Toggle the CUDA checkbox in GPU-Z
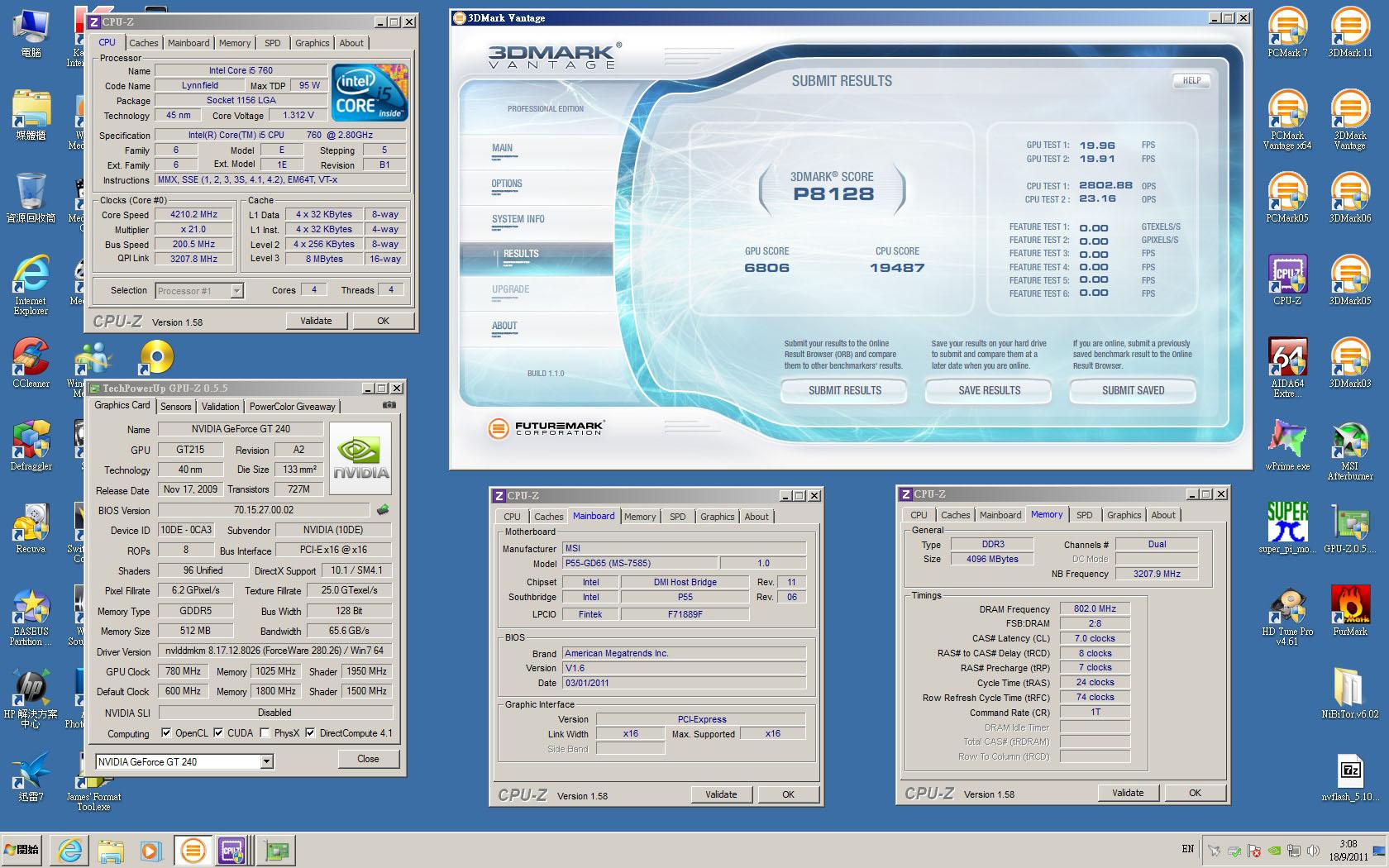The width and height of the screenshot is (1389, 868). pos(218,732)
